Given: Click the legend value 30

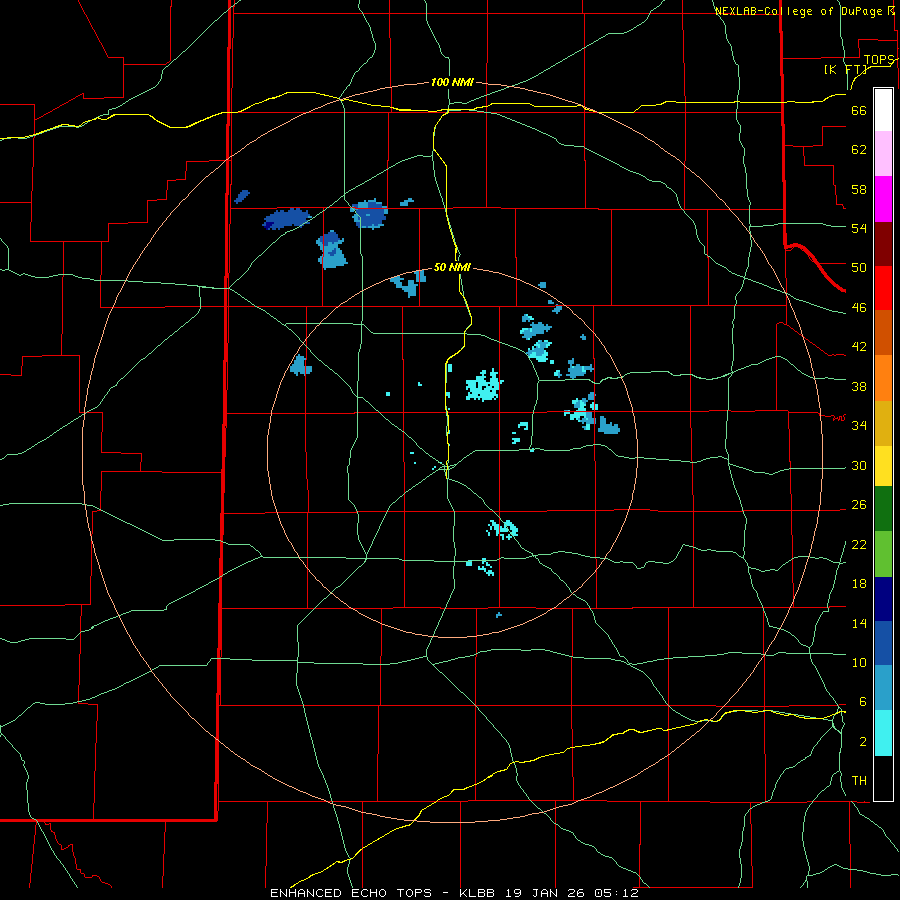Looking at the screenshot, I should [859, 465].
